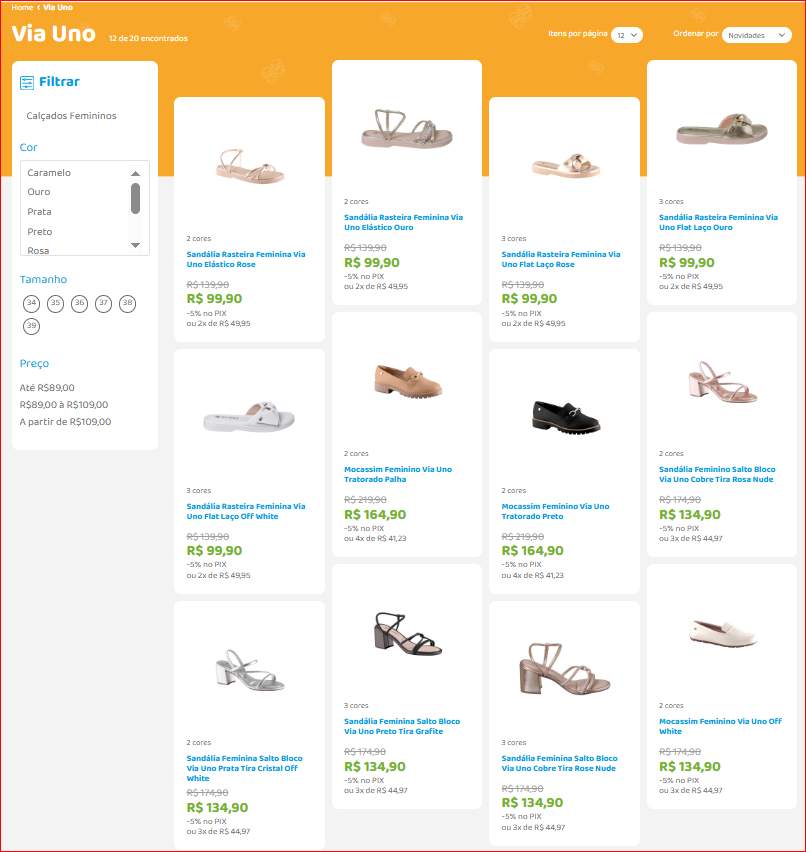Open Calçados Femininos category
The height and width of the screenshot is (852, 806).
point(71,116)
